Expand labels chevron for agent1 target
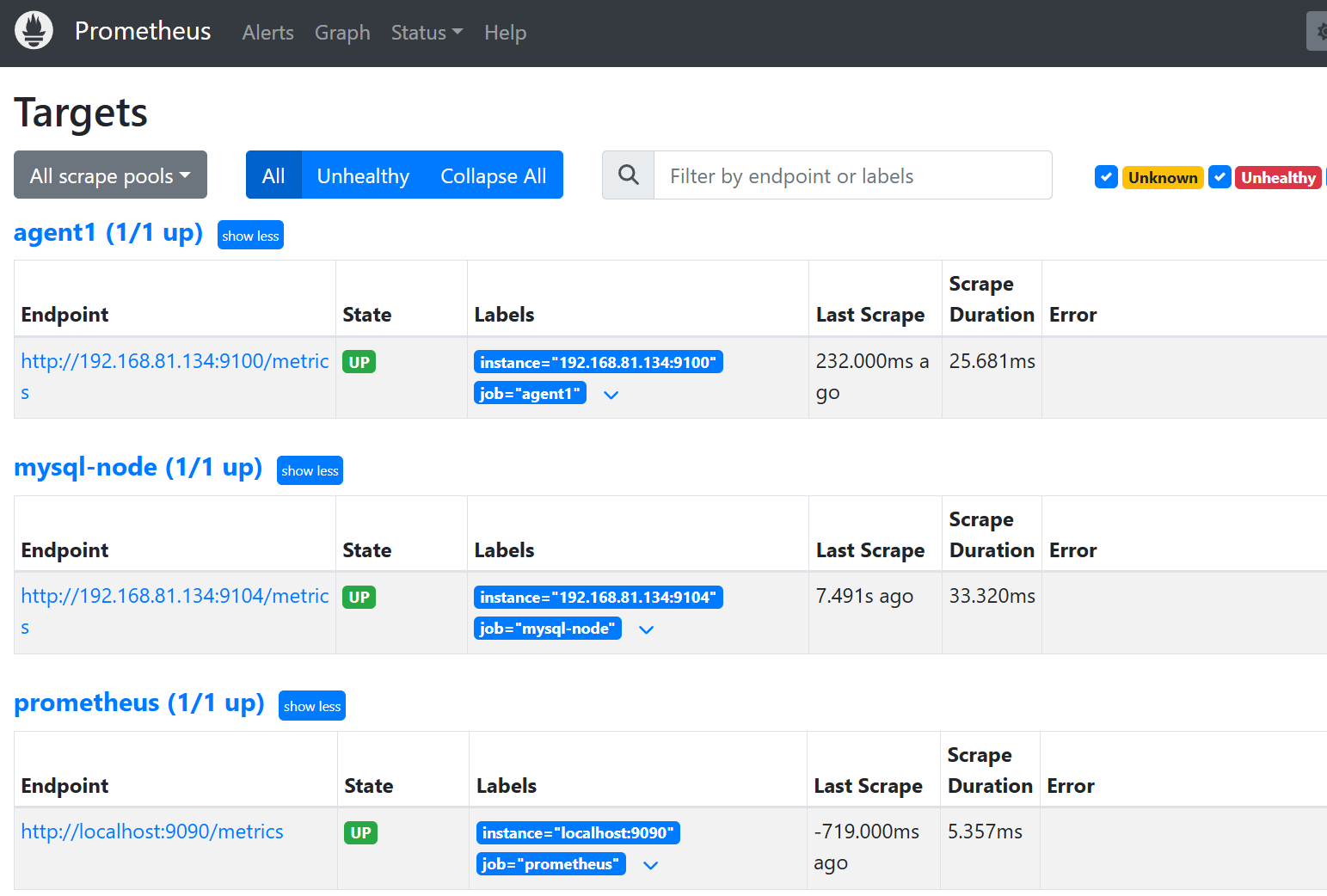1327x896 pixels. tap(611, 395)
